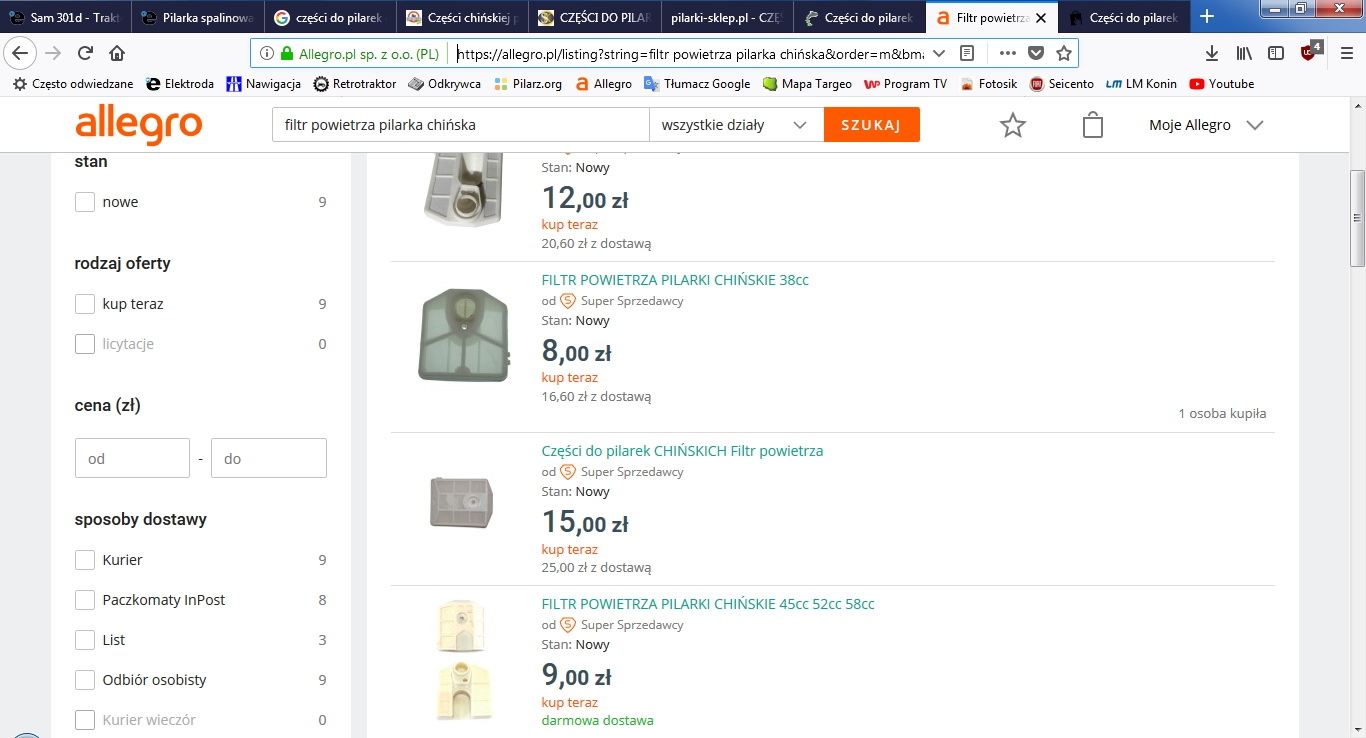Image resolution: width=1366 pixels, height=738 pixels.
Task: Toggle reader view in the address bar
Action: point(967,54)
